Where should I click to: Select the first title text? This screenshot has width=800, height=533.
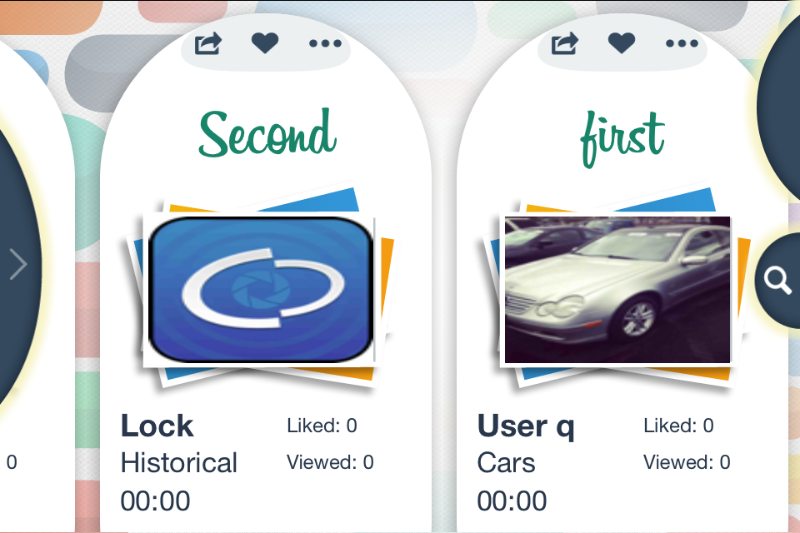622,138
